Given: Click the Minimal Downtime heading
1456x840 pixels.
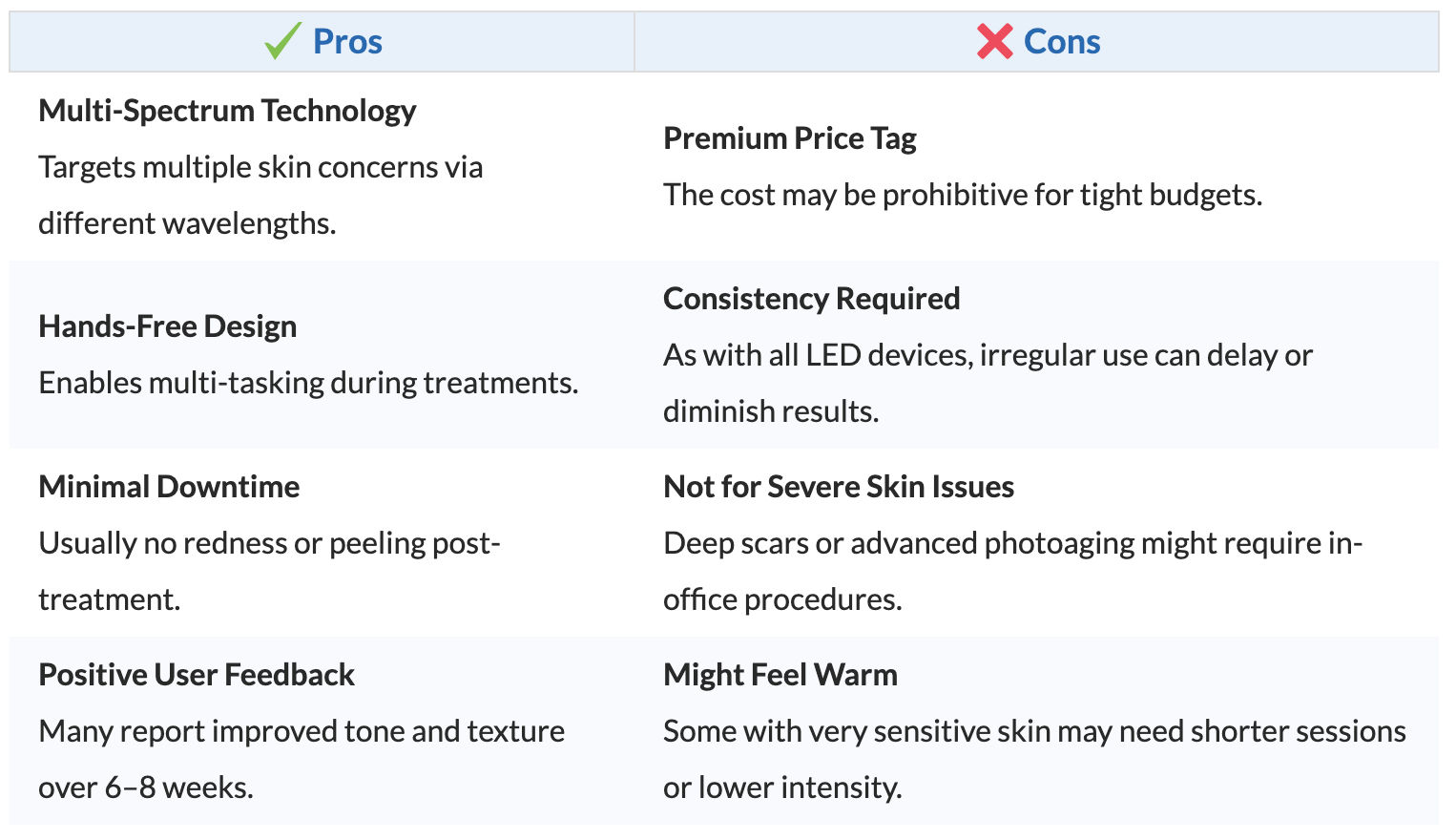Looking at the screenshot, I should [x=169, y=487].
